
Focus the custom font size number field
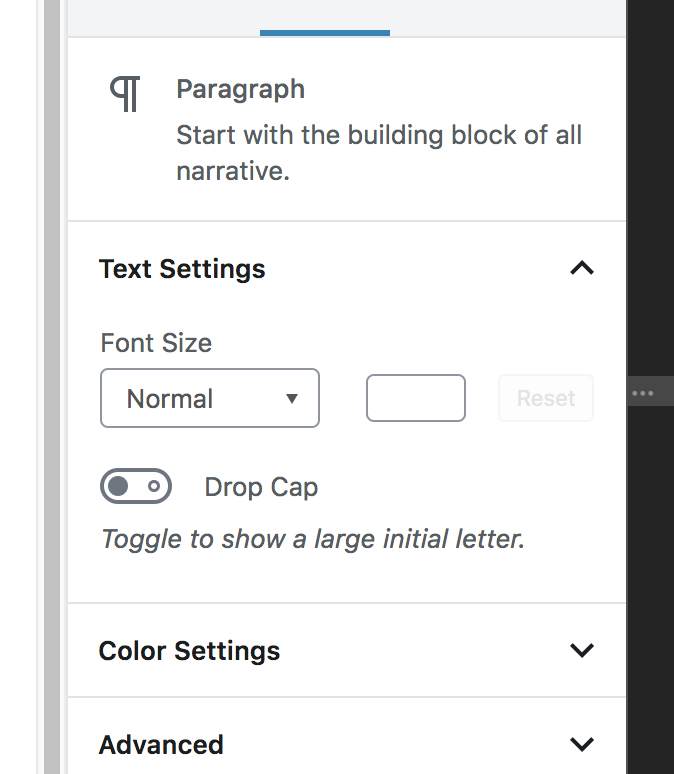[416, 398]
